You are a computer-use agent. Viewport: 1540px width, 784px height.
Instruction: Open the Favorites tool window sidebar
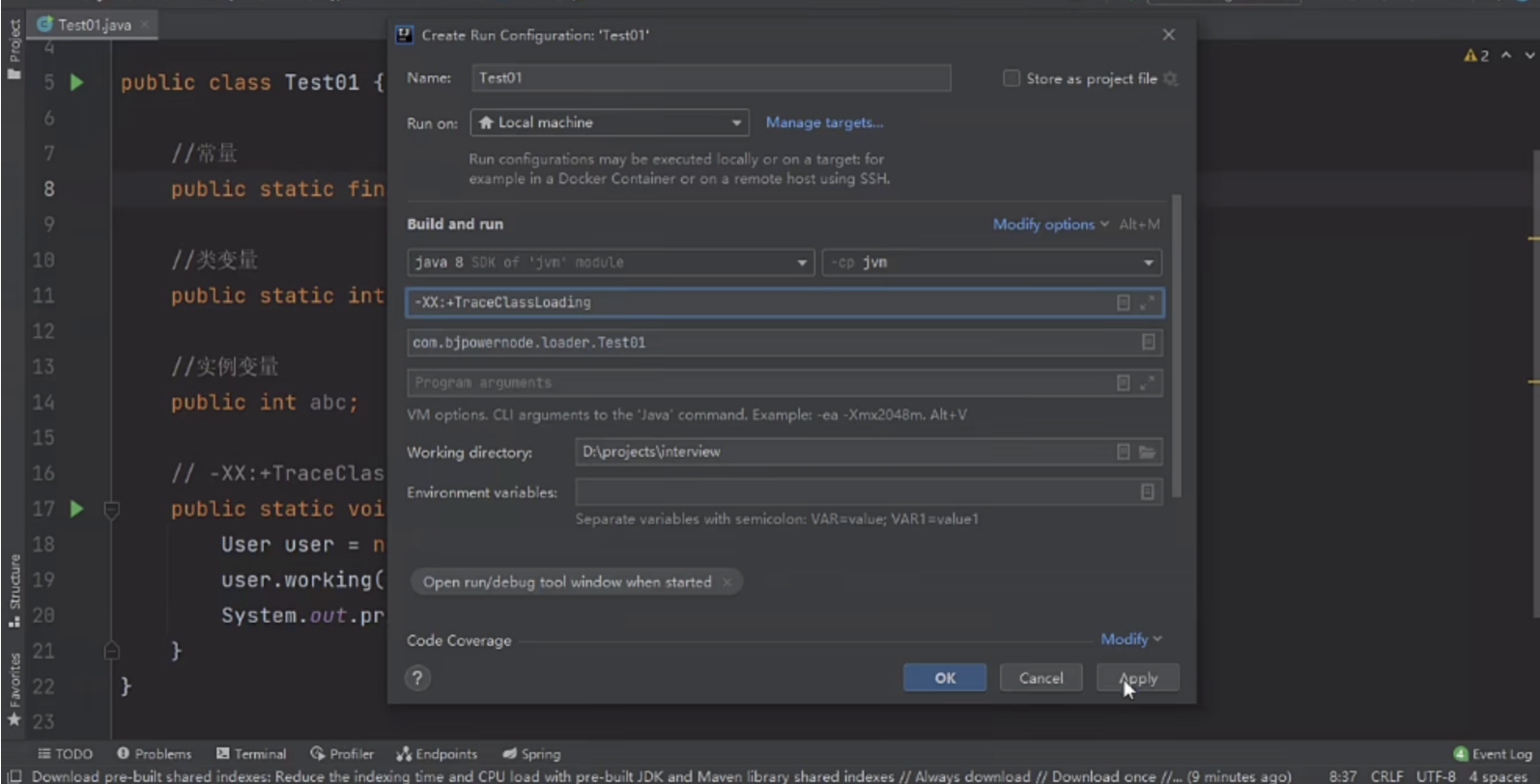tap(14, 689)
